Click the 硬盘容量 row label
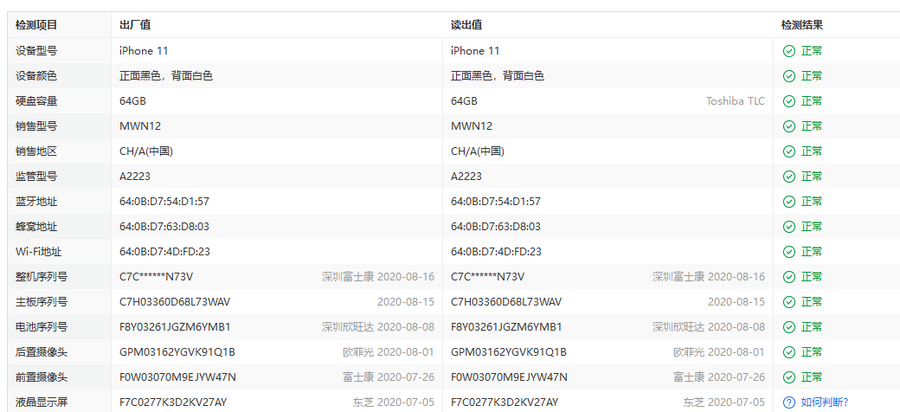900x412 pixels. tap(36, 101)
